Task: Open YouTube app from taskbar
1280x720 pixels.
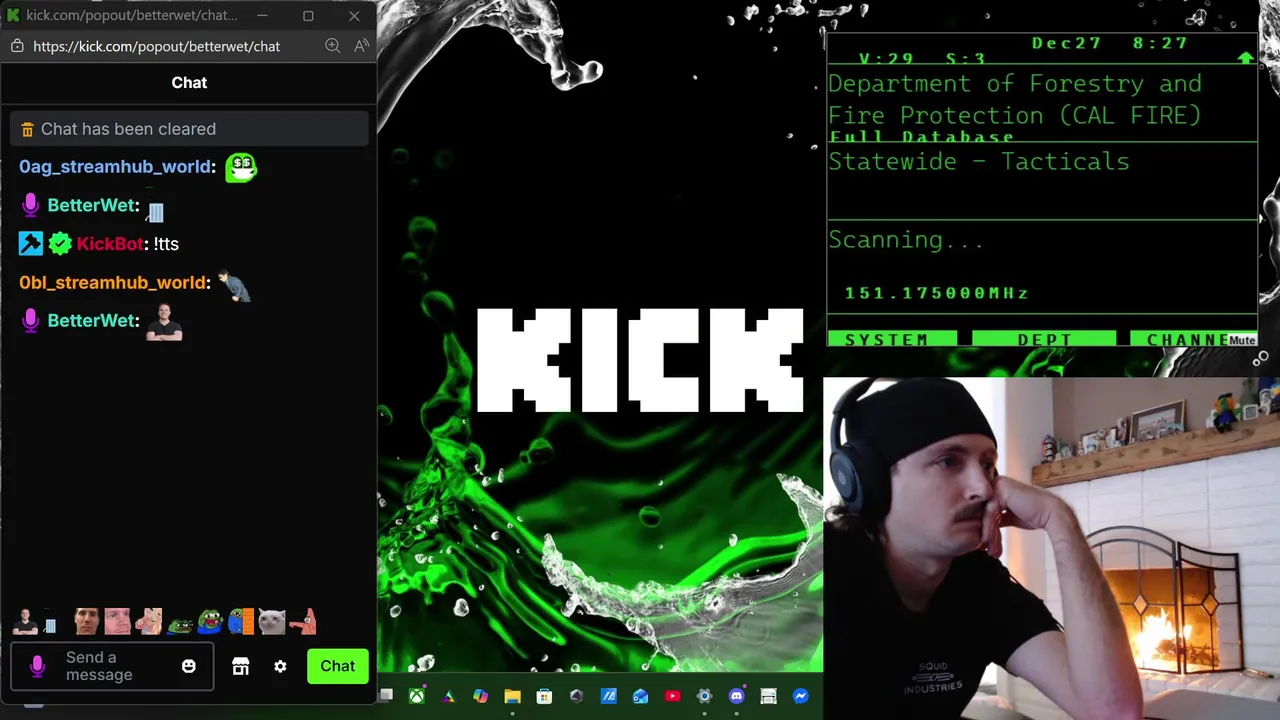Action: (x=672, y=696)
